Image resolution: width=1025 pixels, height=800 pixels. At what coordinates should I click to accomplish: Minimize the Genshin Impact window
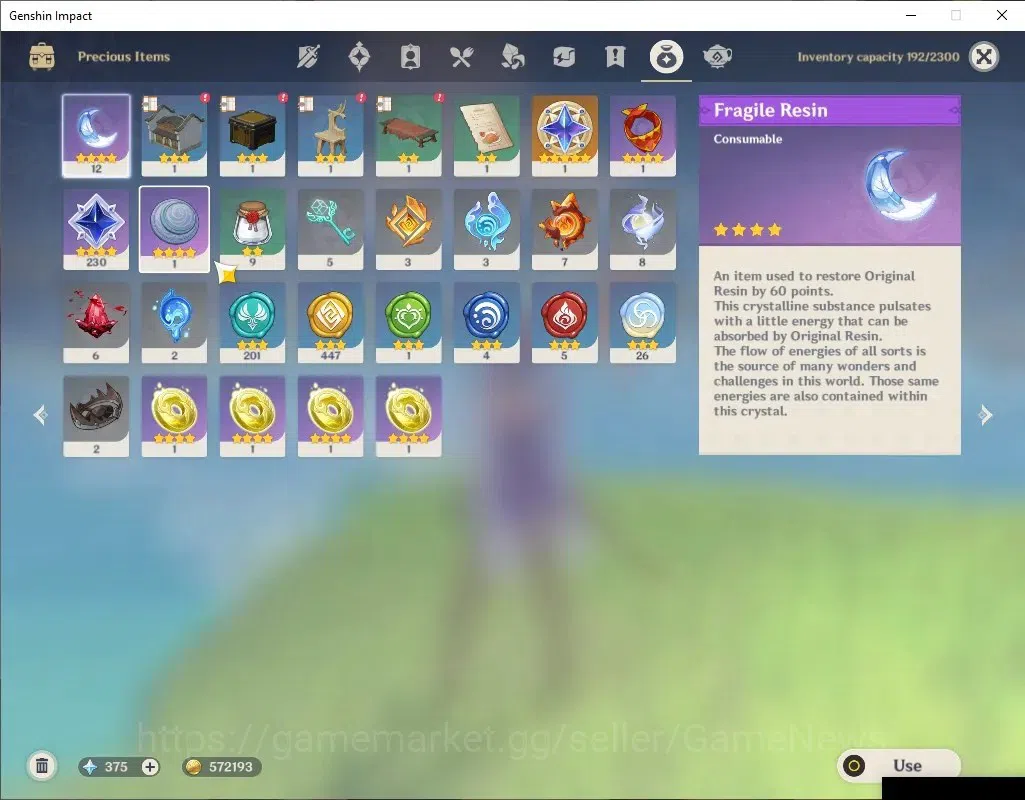click(911, 15)
